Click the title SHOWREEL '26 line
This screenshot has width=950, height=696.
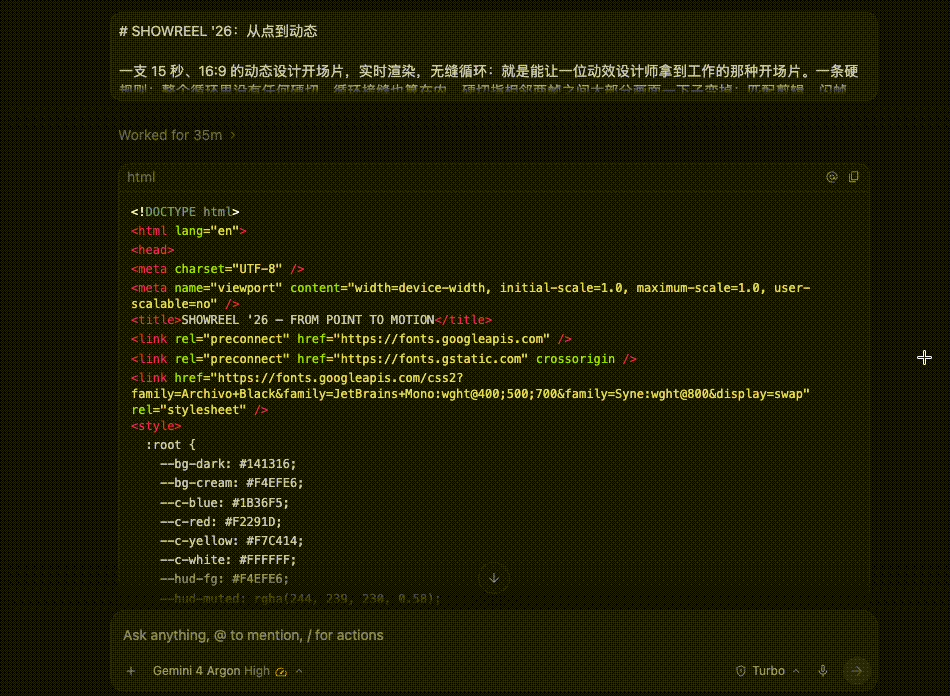311,320
